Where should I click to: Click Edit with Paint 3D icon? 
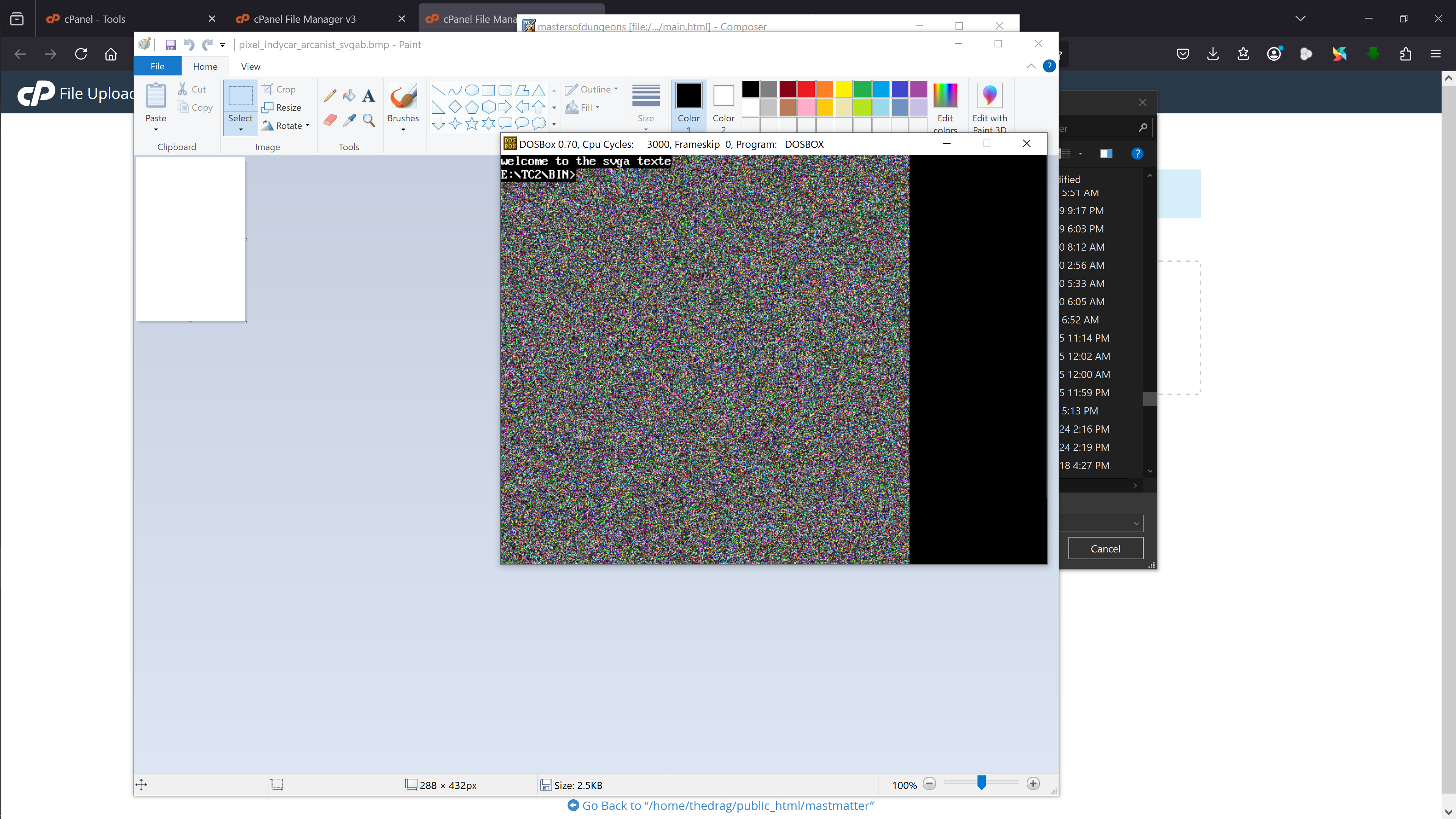point(989,96)
